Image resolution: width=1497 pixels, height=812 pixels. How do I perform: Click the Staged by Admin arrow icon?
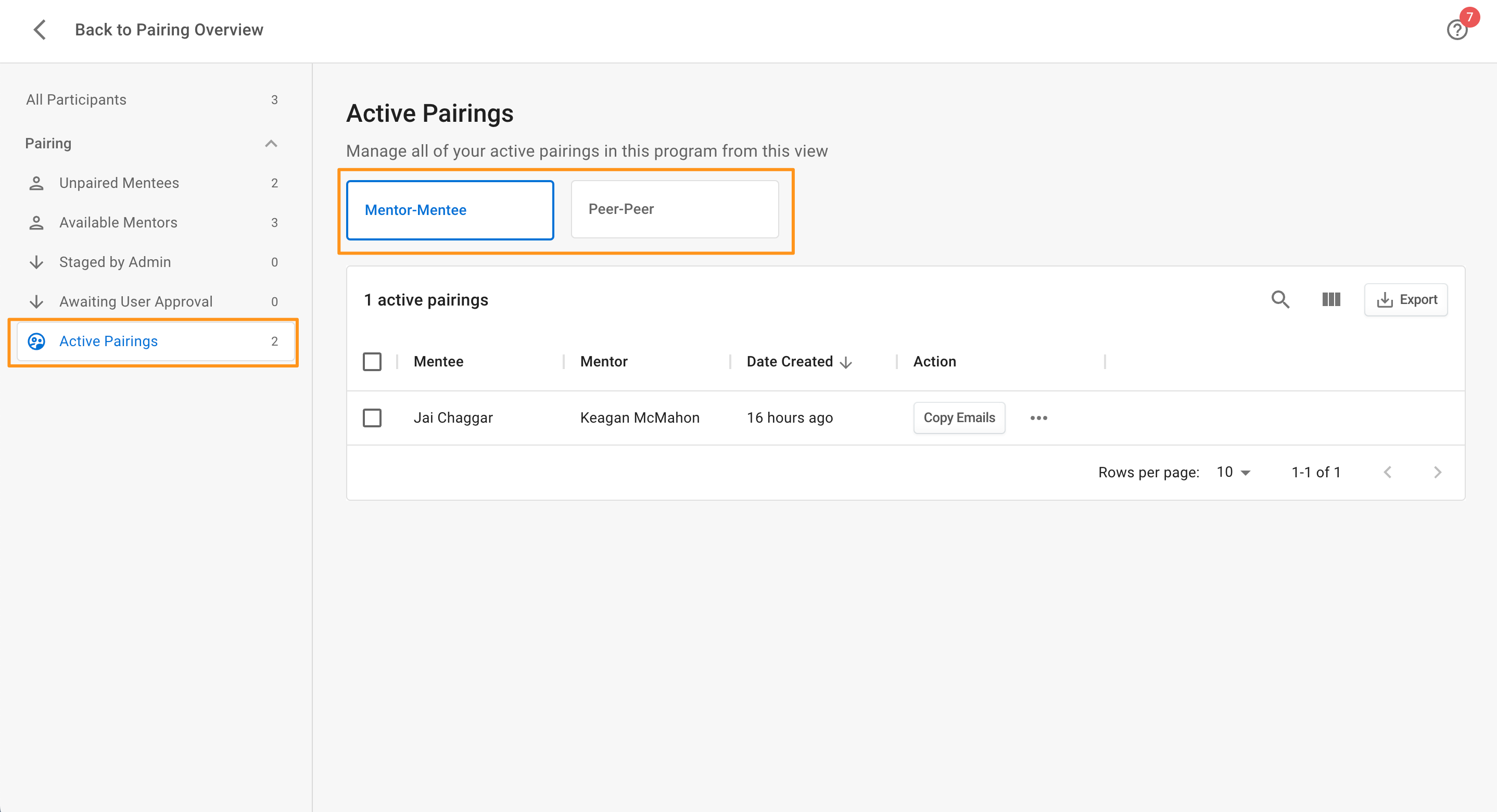pyautogui.click(x=36, y=262)
